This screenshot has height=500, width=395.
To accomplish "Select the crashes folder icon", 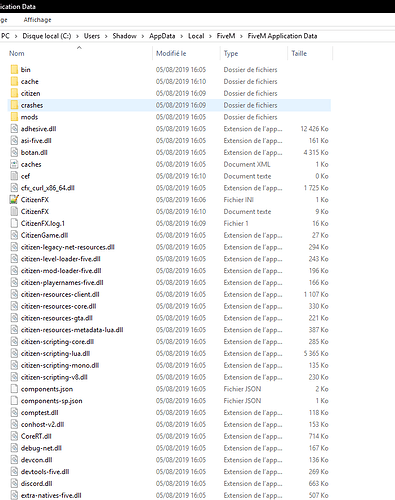I will (14, 105).
